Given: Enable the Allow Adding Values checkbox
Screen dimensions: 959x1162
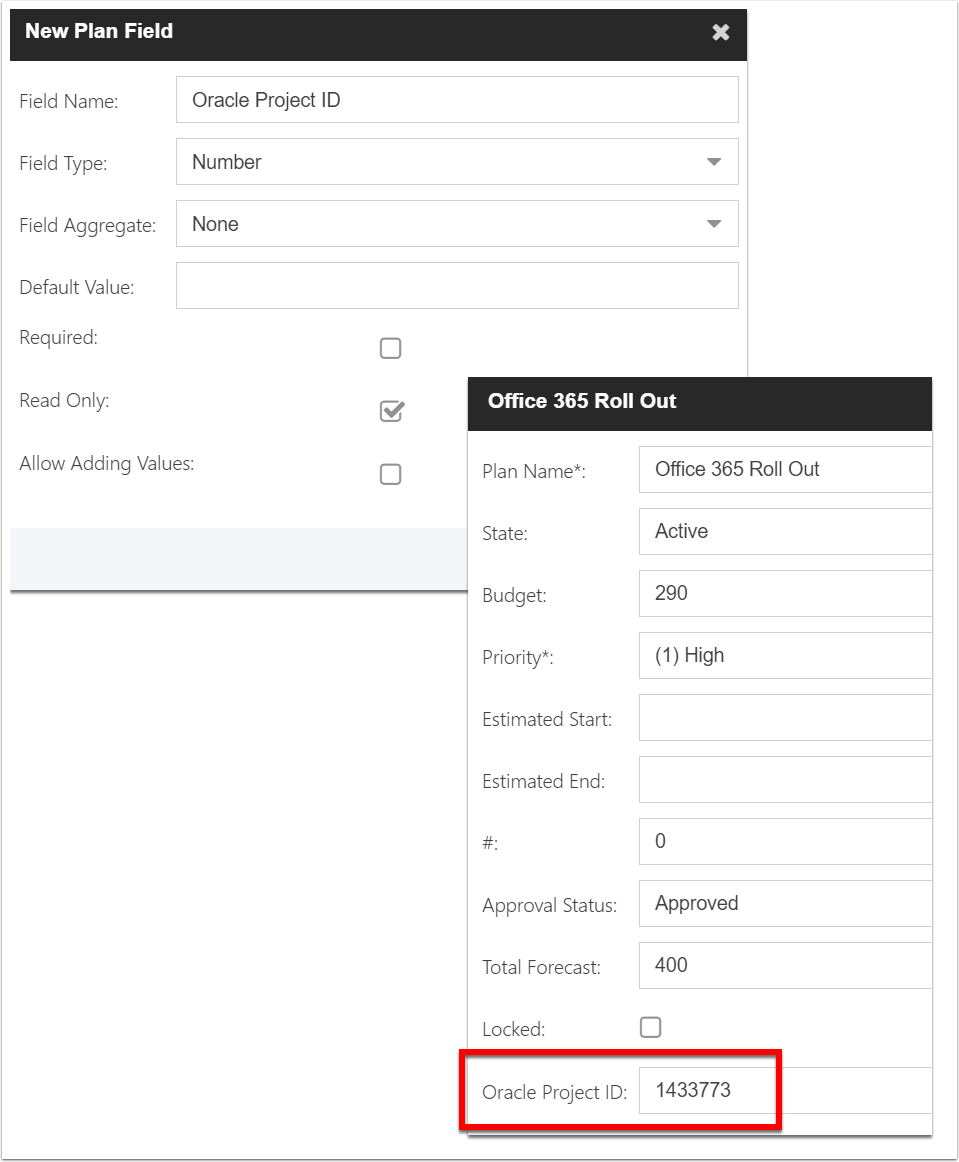Looking at the screenshot, I should coord(391,474).
